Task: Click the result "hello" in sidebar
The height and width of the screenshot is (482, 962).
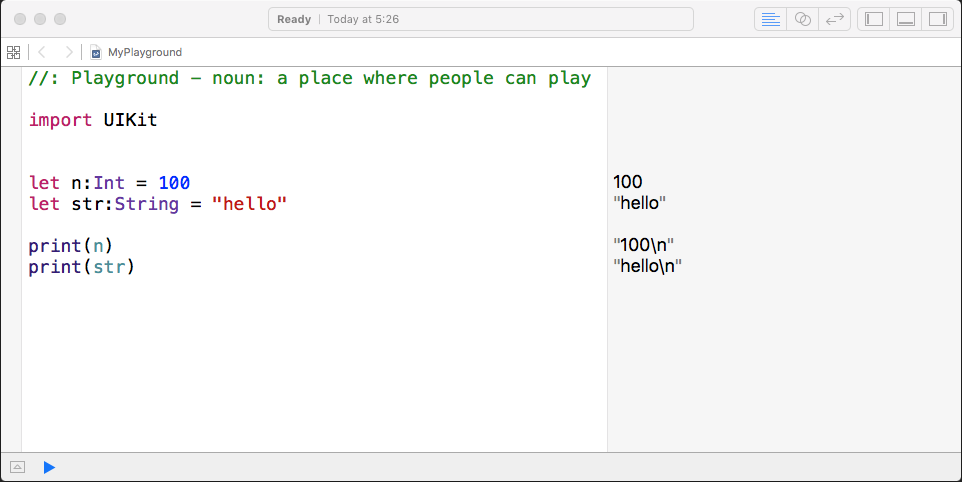Action: click(640, 203)
